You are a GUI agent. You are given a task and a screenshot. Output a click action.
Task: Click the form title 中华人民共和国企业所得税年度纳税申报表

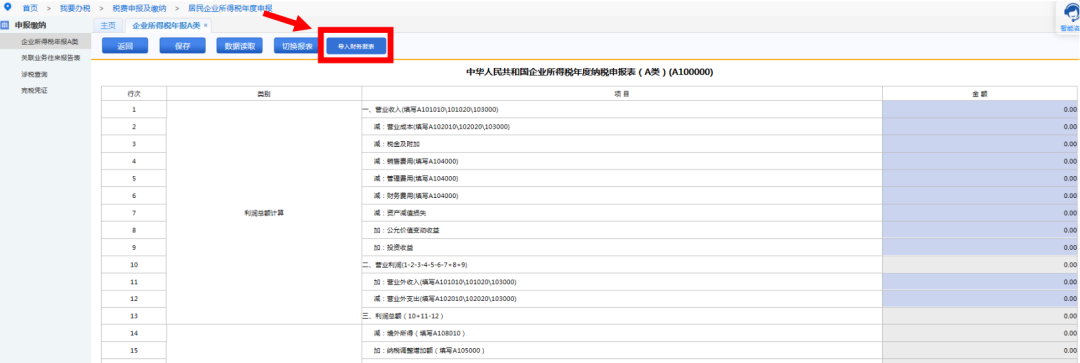(590, 72)
